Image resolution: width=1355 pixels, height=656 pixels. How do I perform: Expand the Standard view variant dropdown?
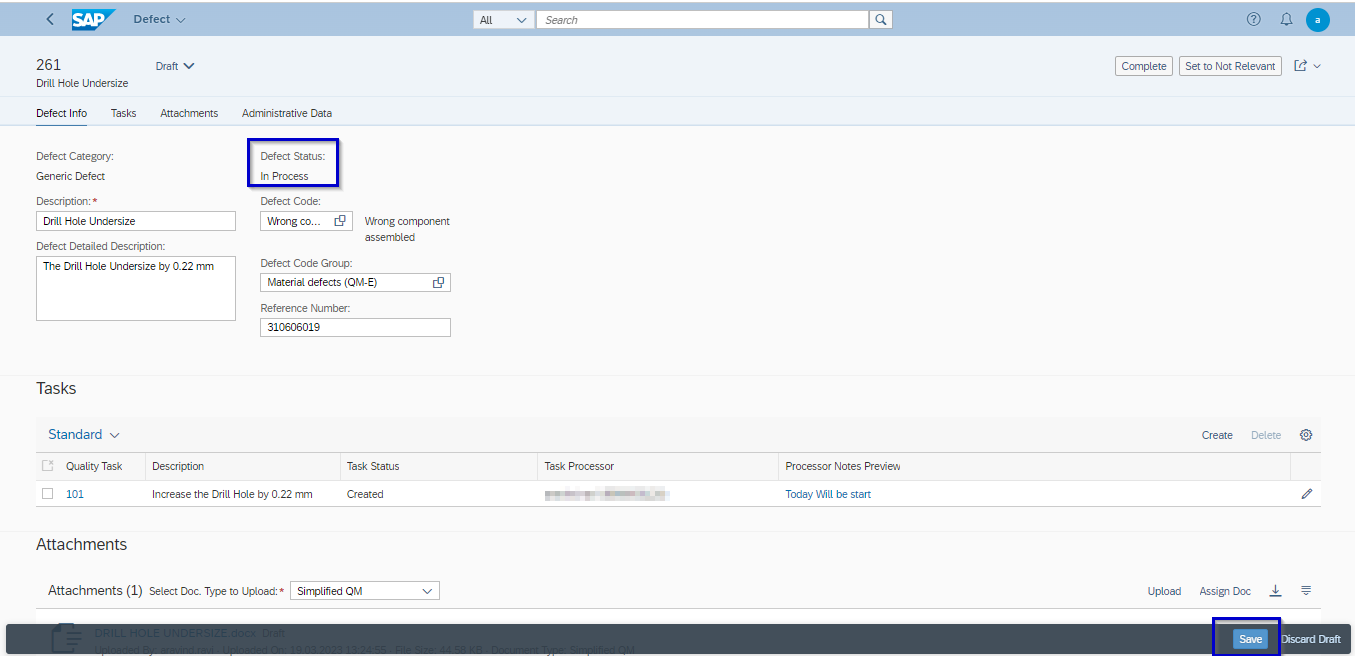tap(84, 435)
